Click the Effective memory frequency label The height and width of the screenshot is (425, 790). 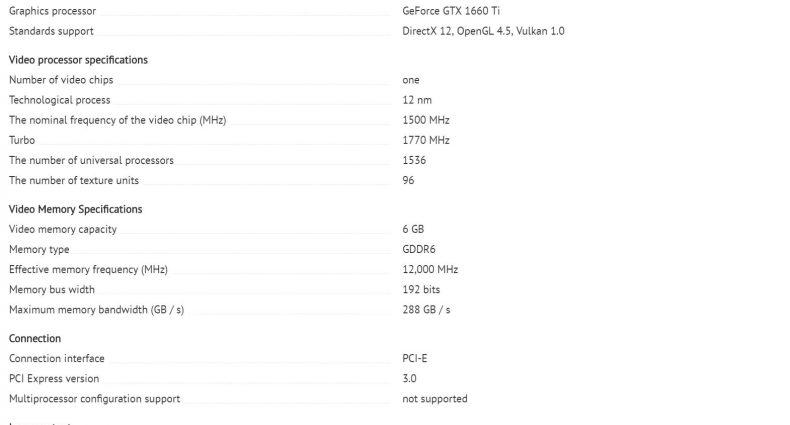(x=88, y=269)
